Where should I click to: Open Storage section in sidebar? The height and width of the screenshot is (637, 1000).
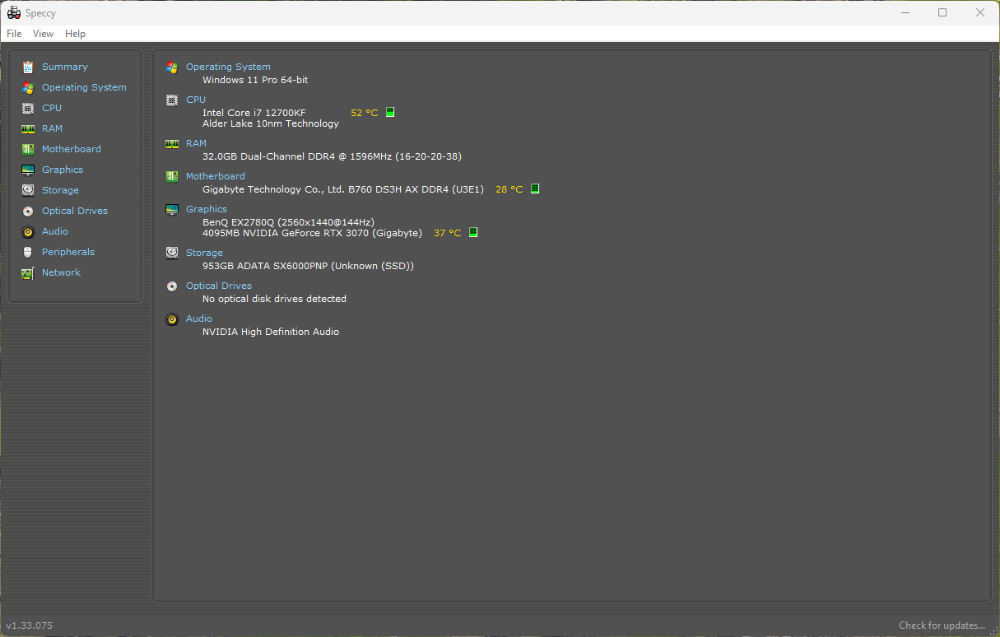(x=60, y=190)
